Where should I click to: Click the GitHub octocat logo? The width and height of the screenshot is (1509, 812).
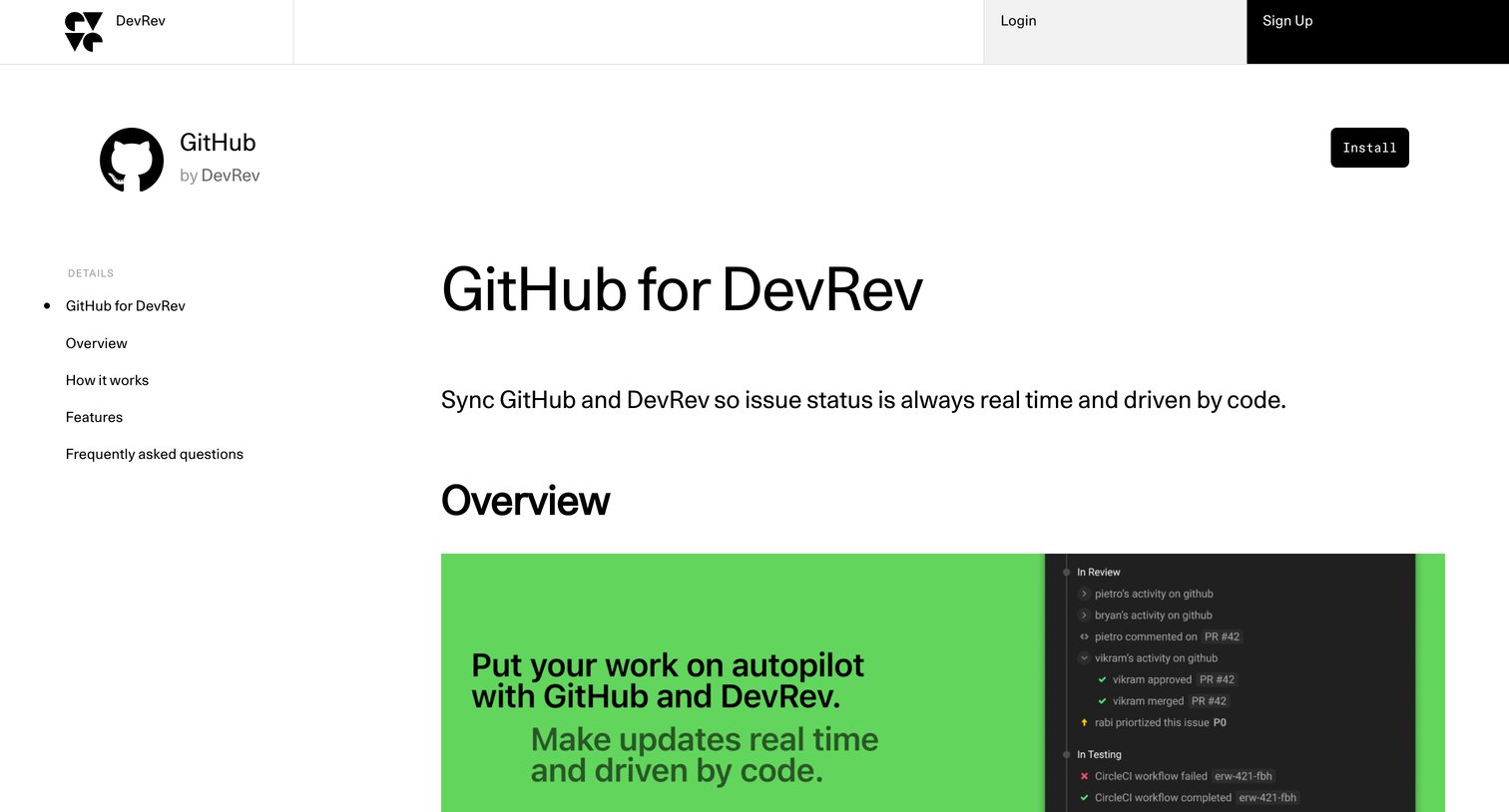click(x=132, y=160)
